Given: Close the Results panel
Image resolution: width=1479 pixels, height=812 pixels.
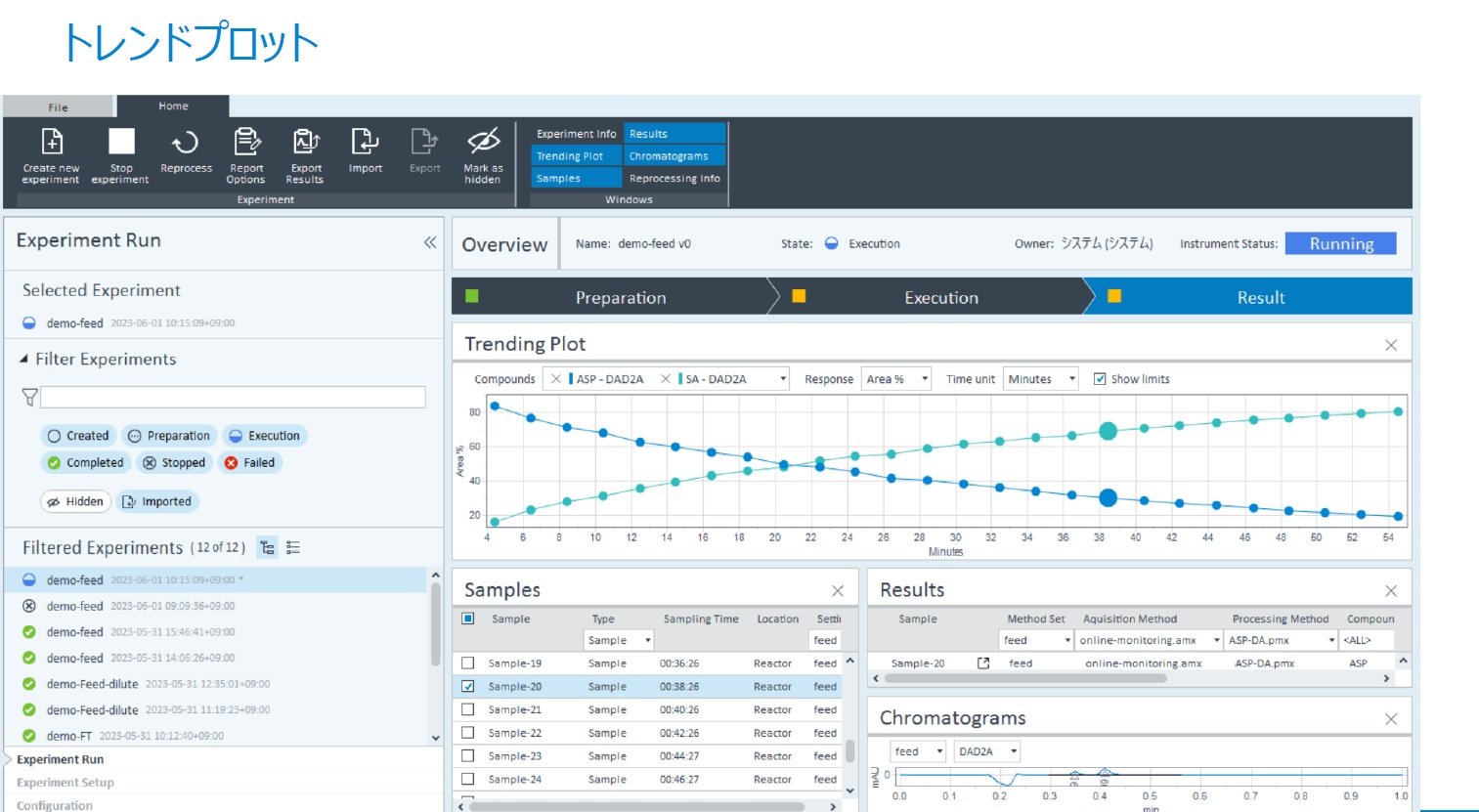Looking at the screenshot, I should coord(1391,591).
